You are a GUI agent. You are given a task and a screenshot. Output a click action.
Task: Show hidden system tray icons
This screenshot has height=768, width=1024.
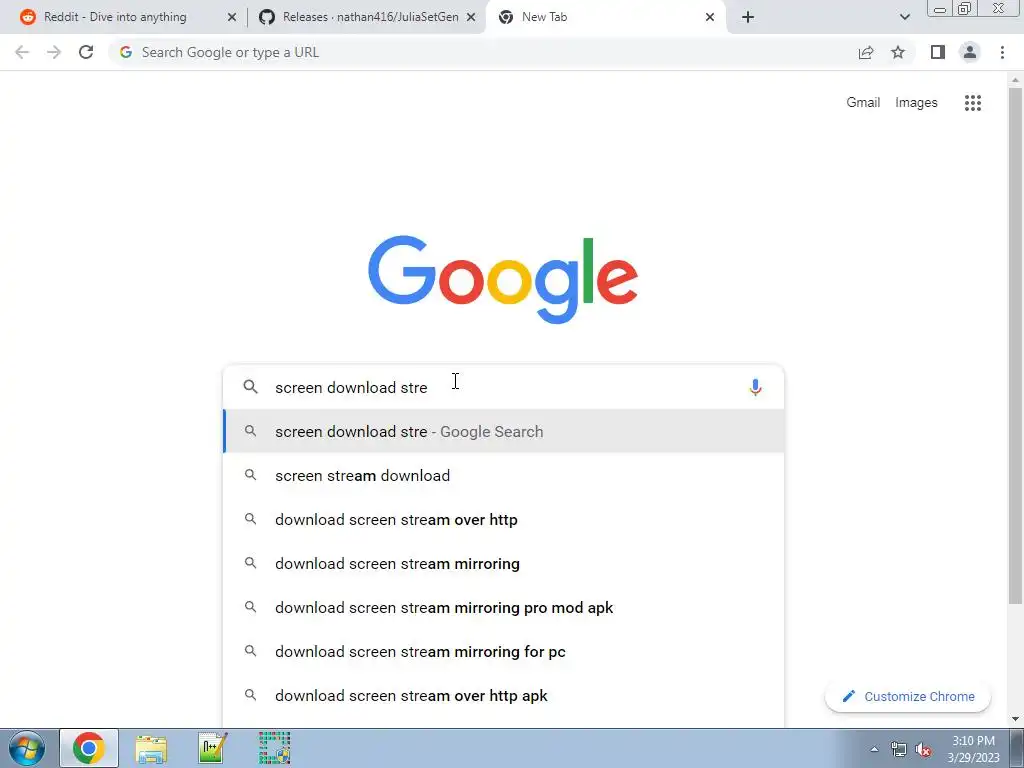click(874, 749)
